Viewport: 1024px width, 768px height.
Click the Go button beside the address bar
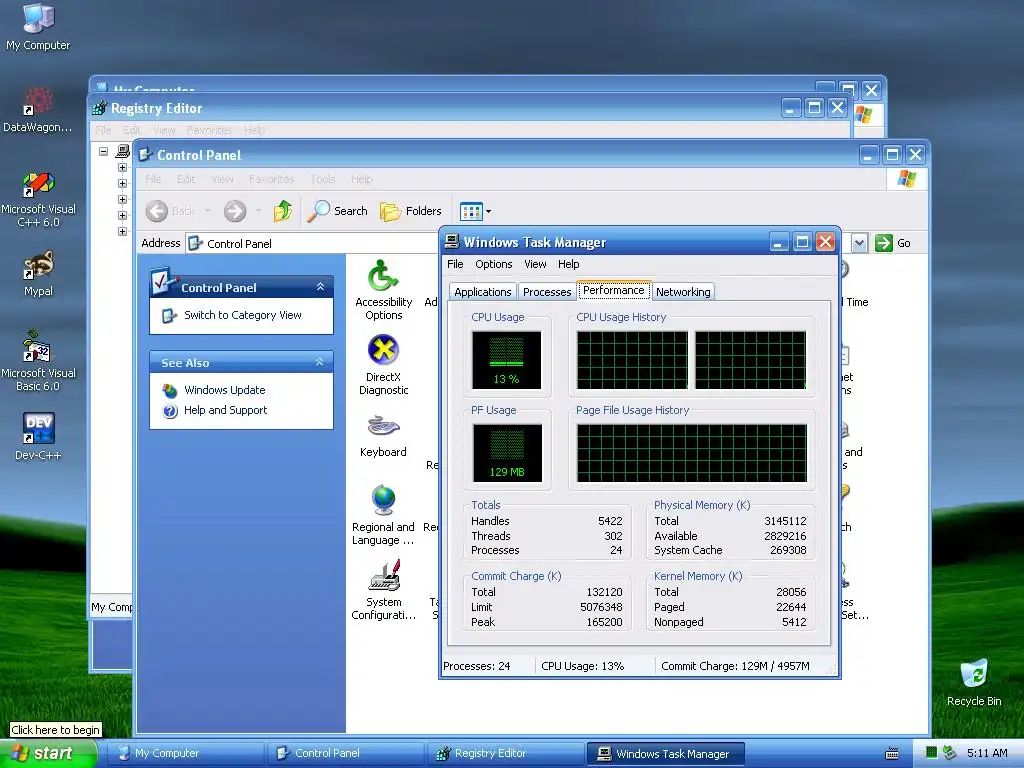click(893, 243)
